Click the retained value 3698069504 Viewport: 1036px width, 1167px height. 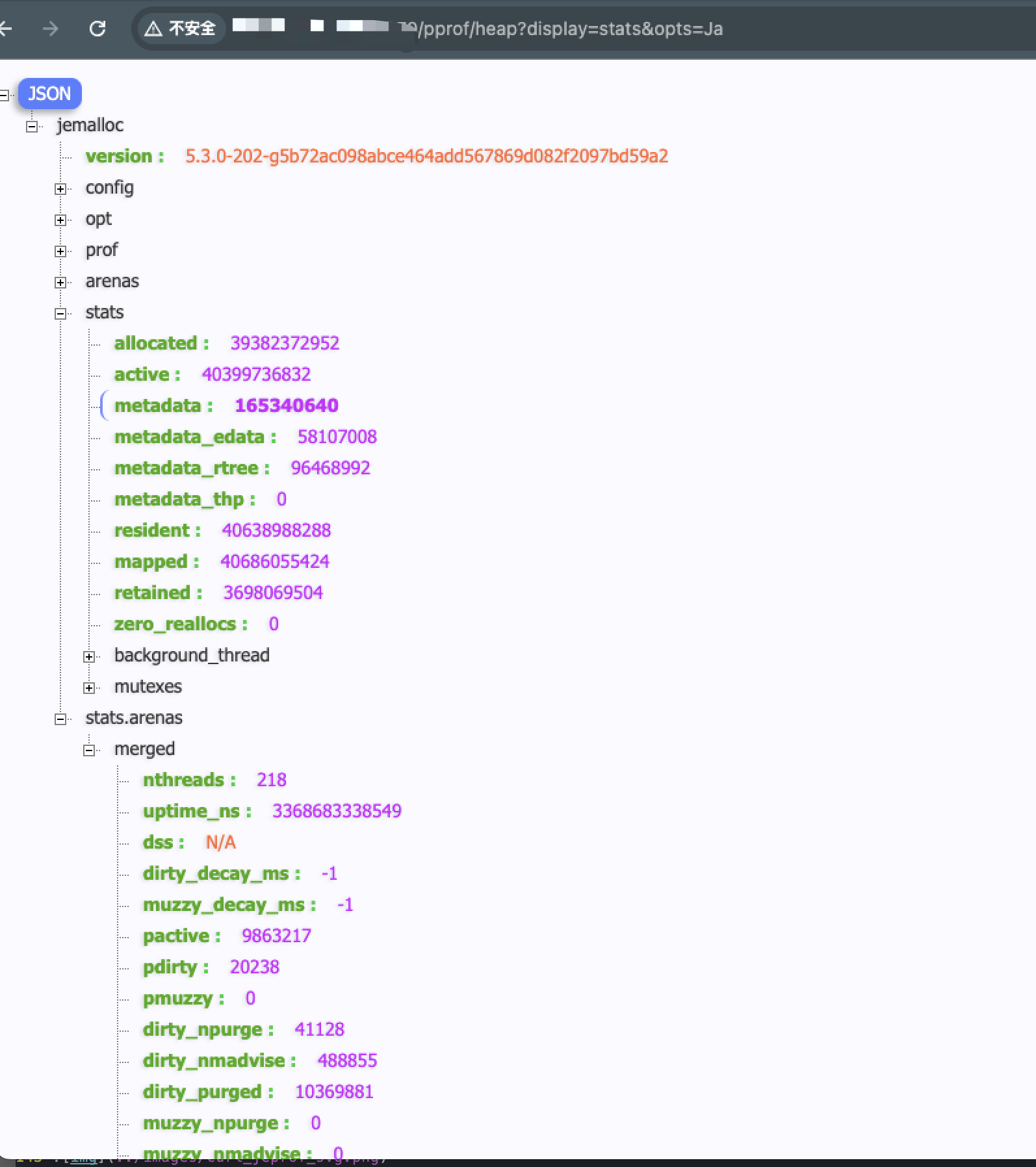coord(273,593)
